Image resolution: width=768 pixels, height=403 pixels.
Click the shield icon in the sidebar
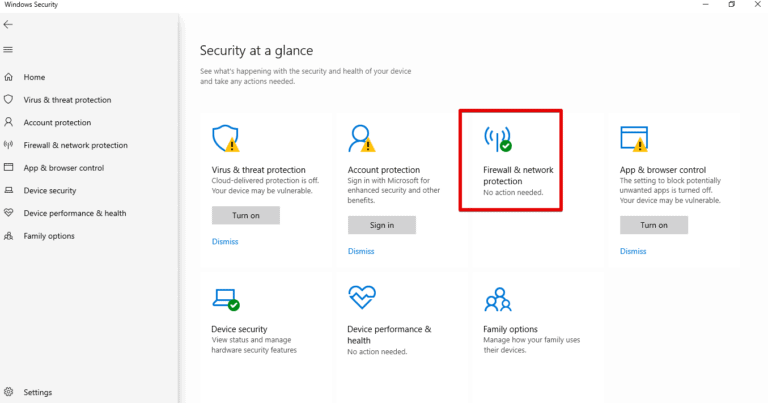pos(8,99)
